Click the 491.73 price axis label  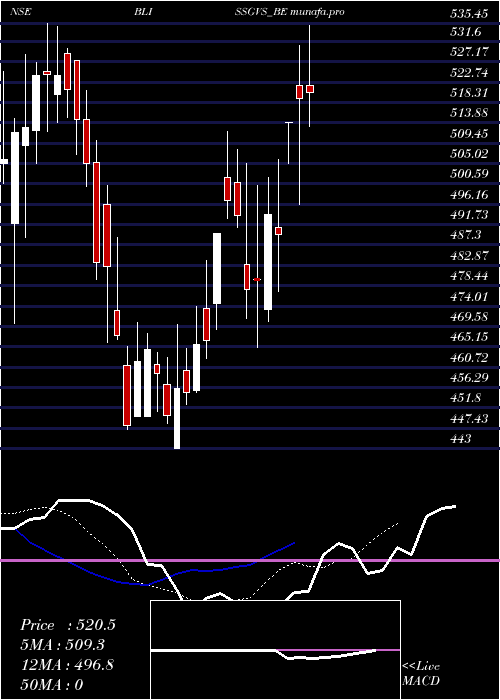[469, 215]
